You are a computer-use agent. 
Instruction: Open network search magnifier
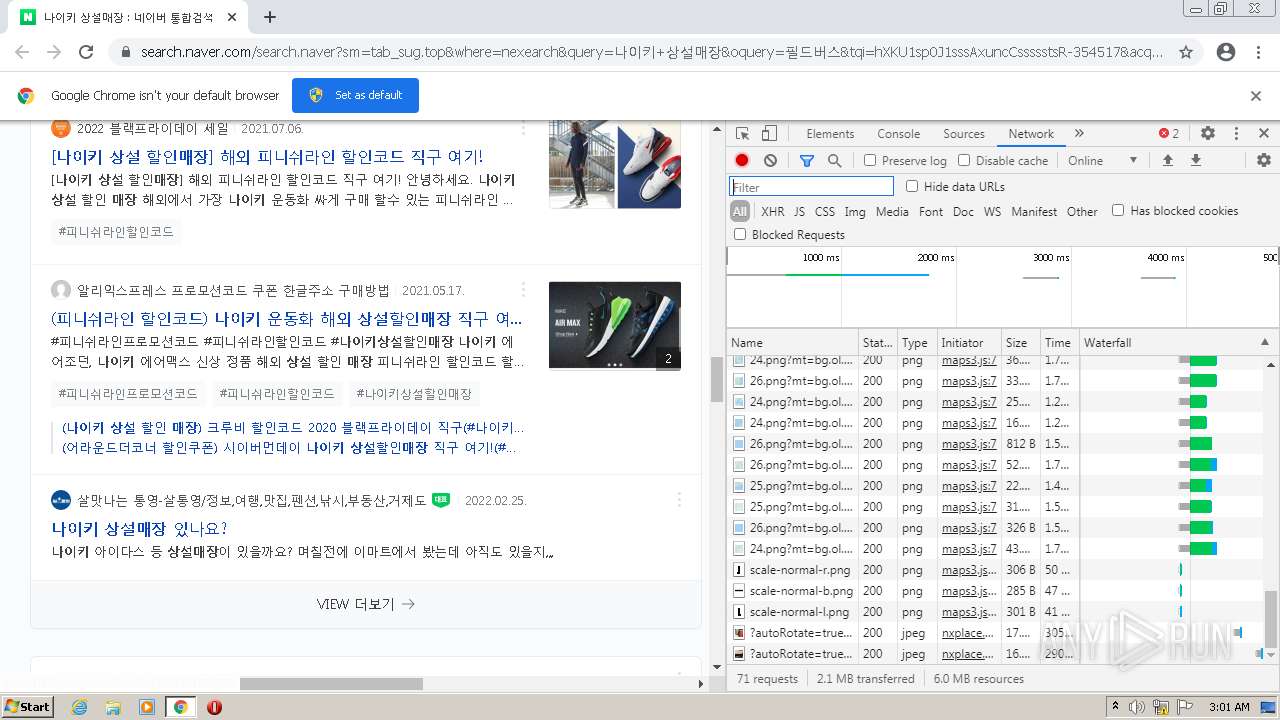[x=834, y=160]
